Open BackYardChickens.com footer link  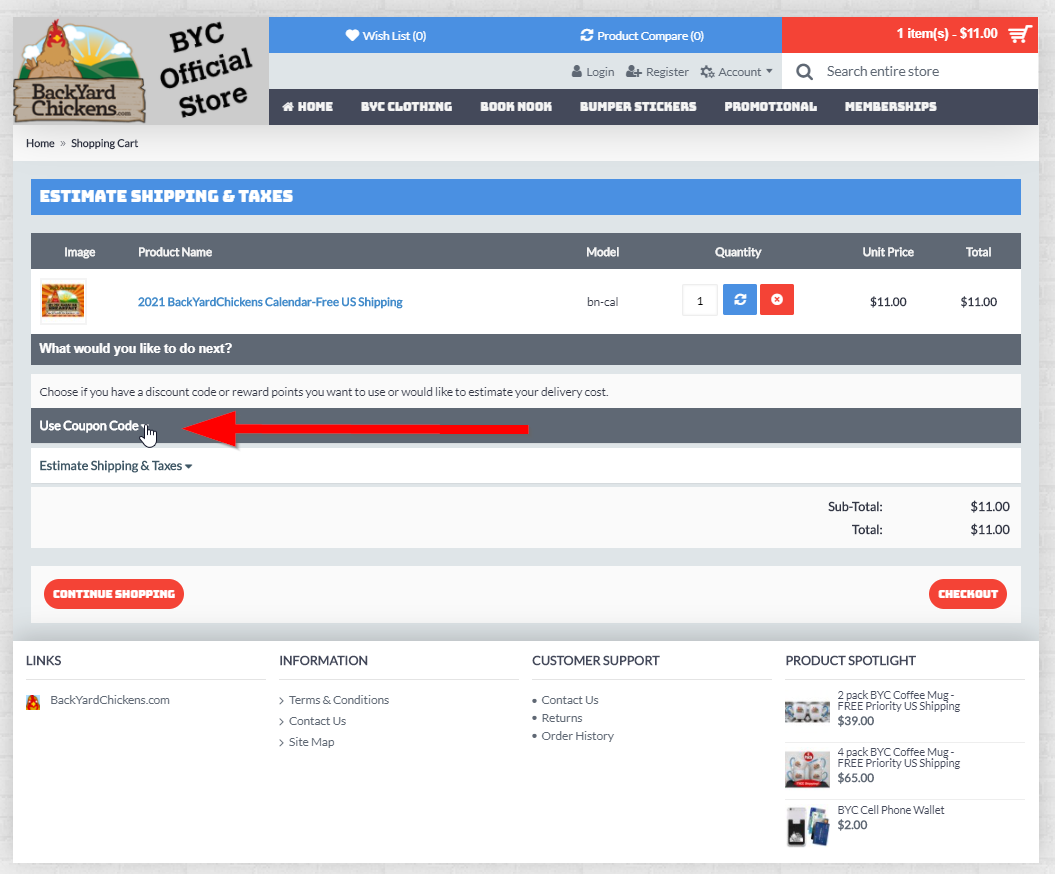tap(110, 700)
